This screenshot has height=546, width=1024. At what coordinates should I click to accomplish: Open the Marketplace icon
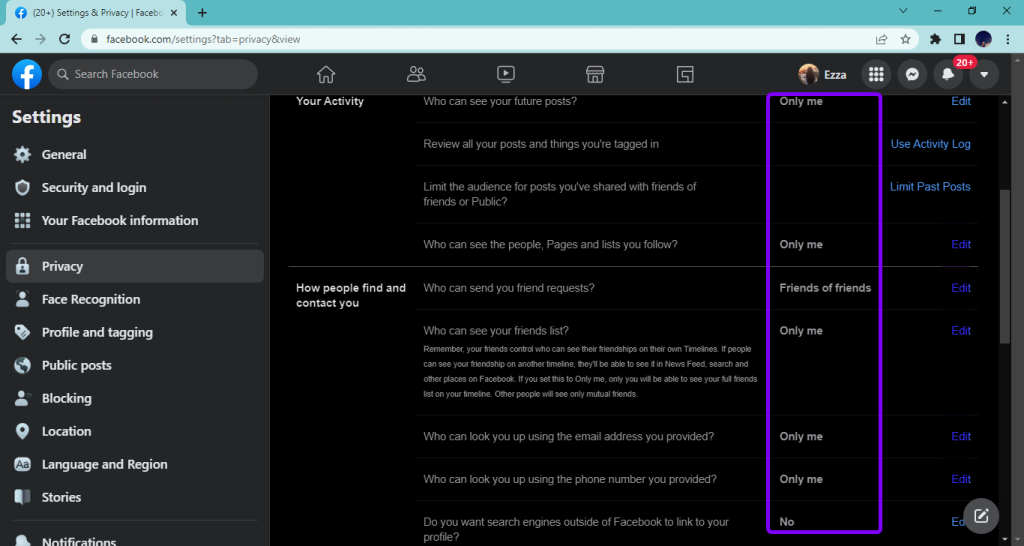[x=595, y=74]
